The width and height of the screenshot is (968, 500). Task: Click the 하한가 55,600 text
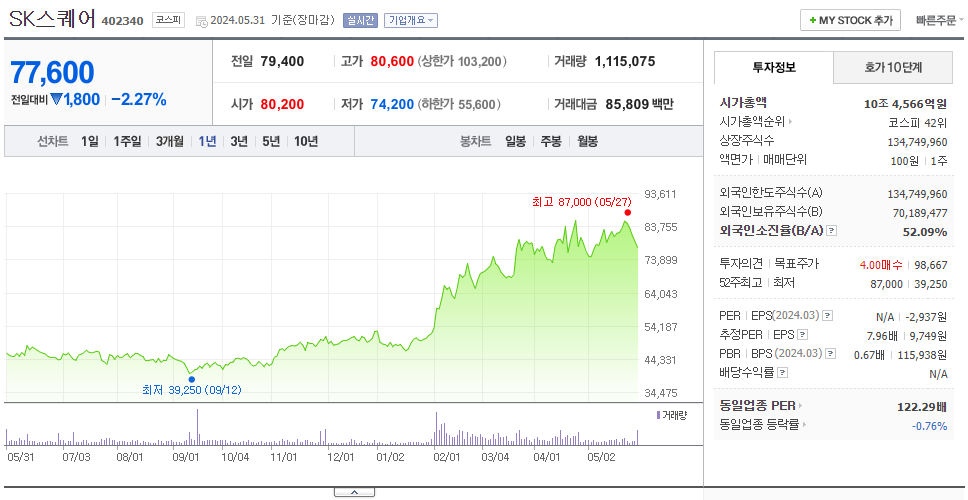click(x=459, y=104)
